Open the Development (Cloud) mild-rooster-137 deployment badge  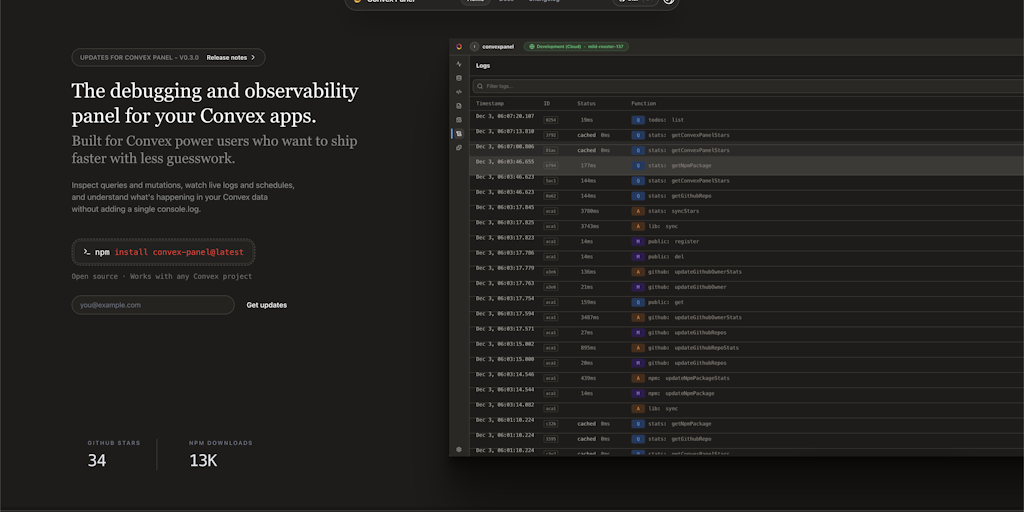(576, 46)
